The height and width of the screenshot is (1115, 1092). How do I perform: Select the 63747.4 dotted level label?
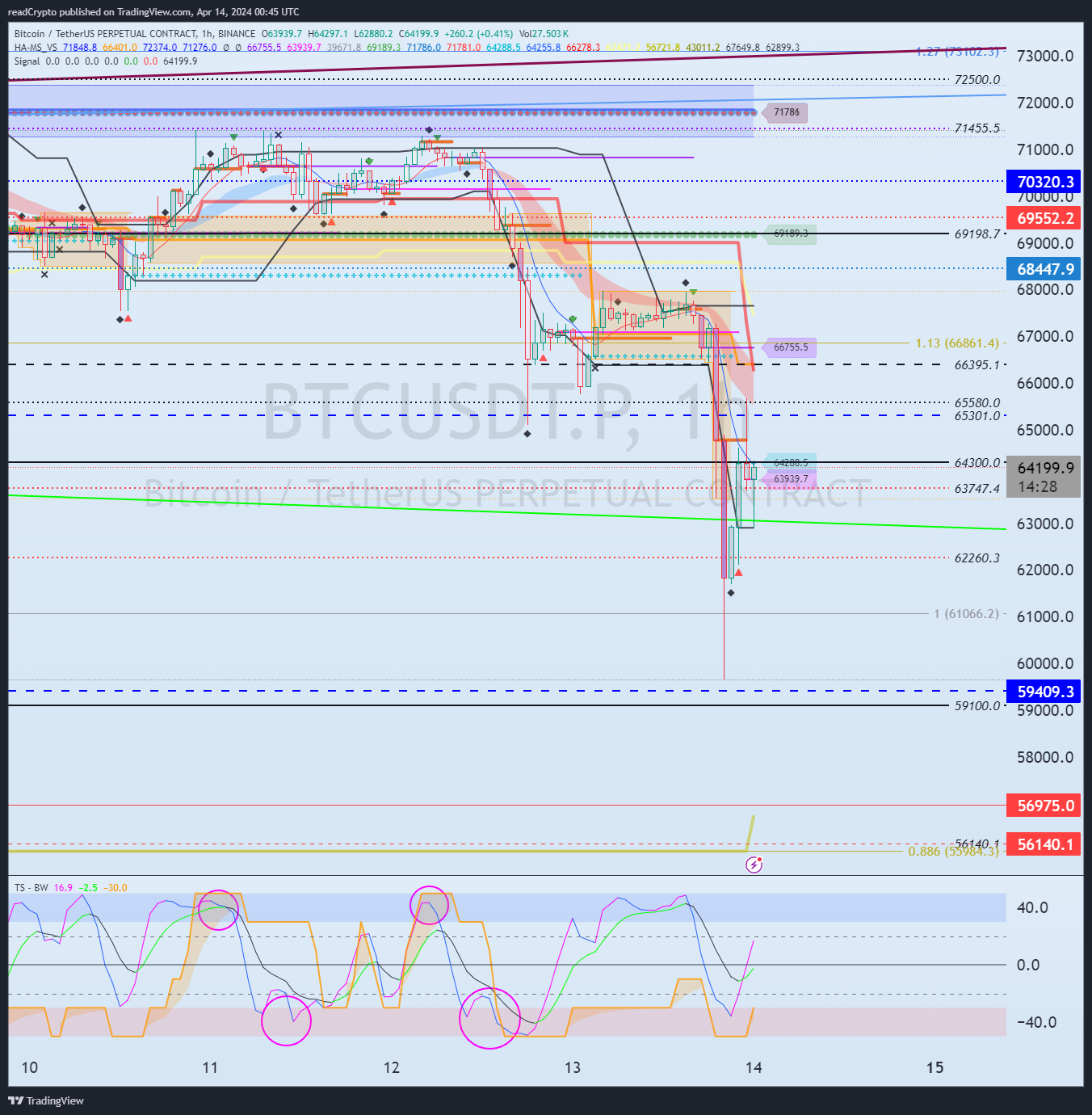(976, 489)
